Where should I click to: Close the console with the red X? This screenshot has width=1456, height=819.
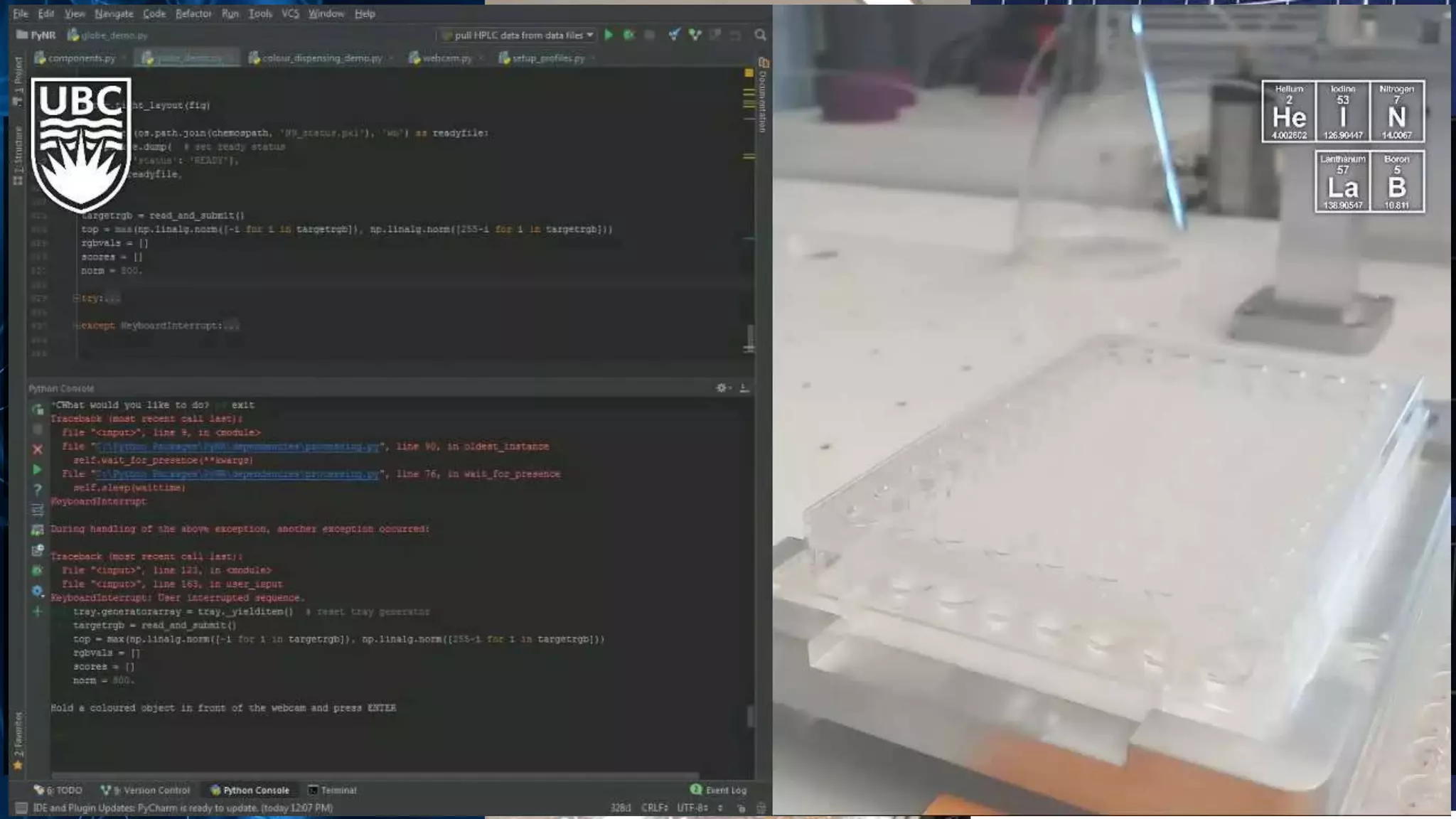click(38, 449)
